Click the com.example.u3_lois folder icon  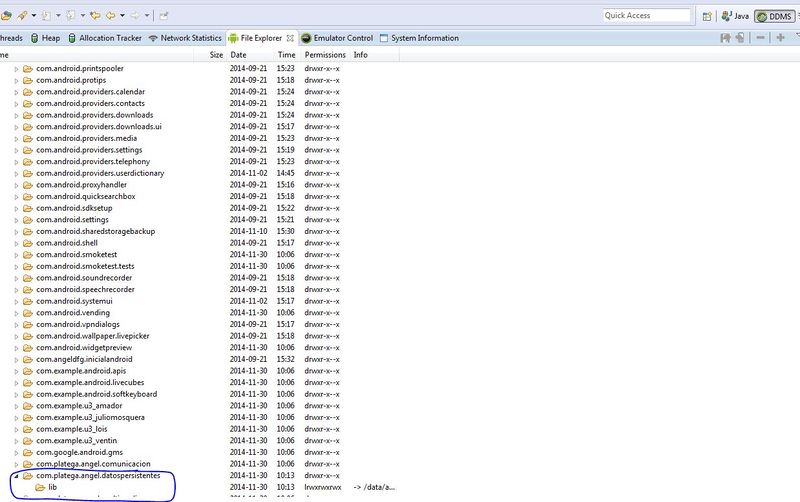click(x=28, y=429)
